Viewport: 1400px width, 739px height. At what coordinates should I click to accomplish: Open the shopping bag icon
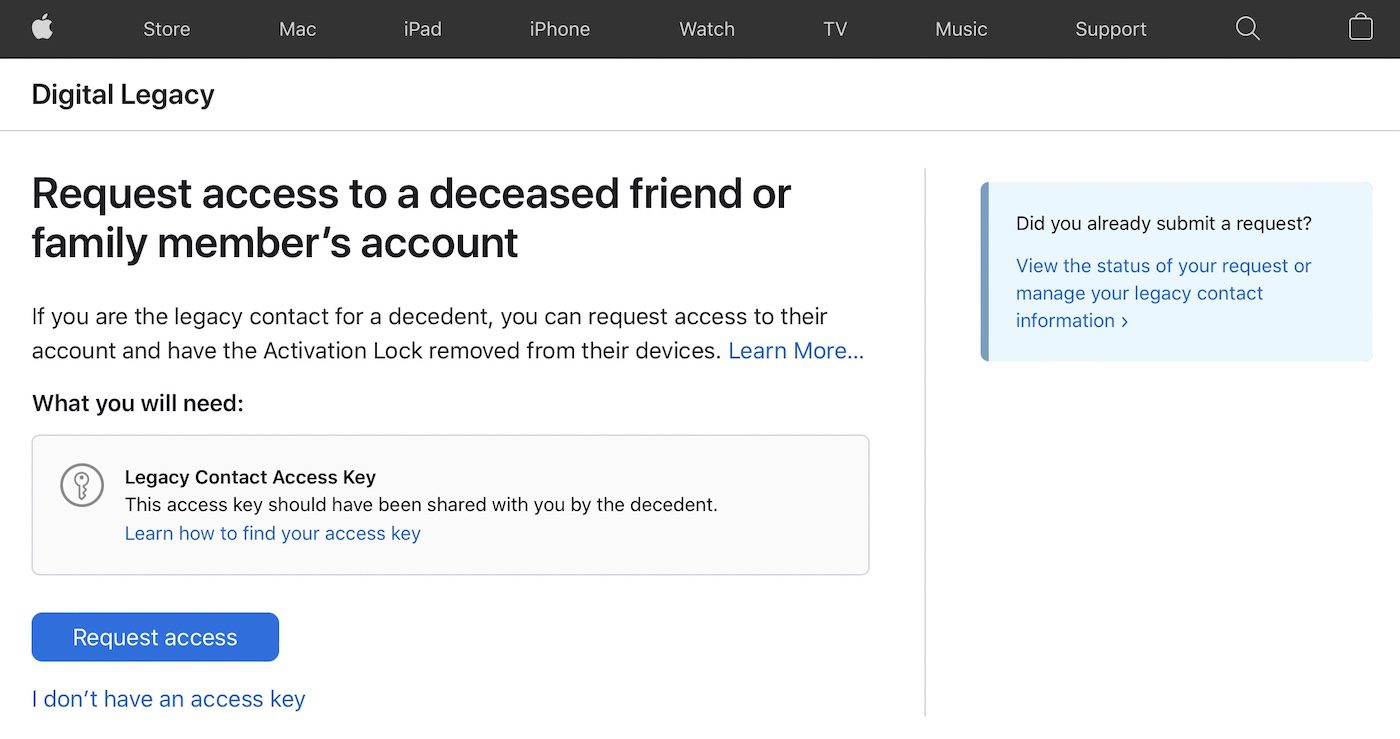[x=1360, y=28]
